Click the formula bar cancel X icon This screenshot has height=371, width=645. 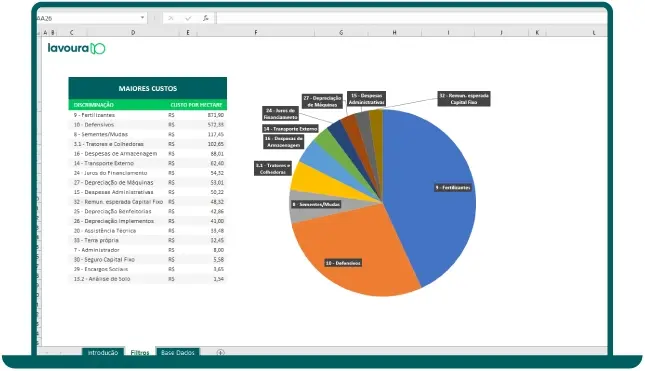(x=171, y=18)
